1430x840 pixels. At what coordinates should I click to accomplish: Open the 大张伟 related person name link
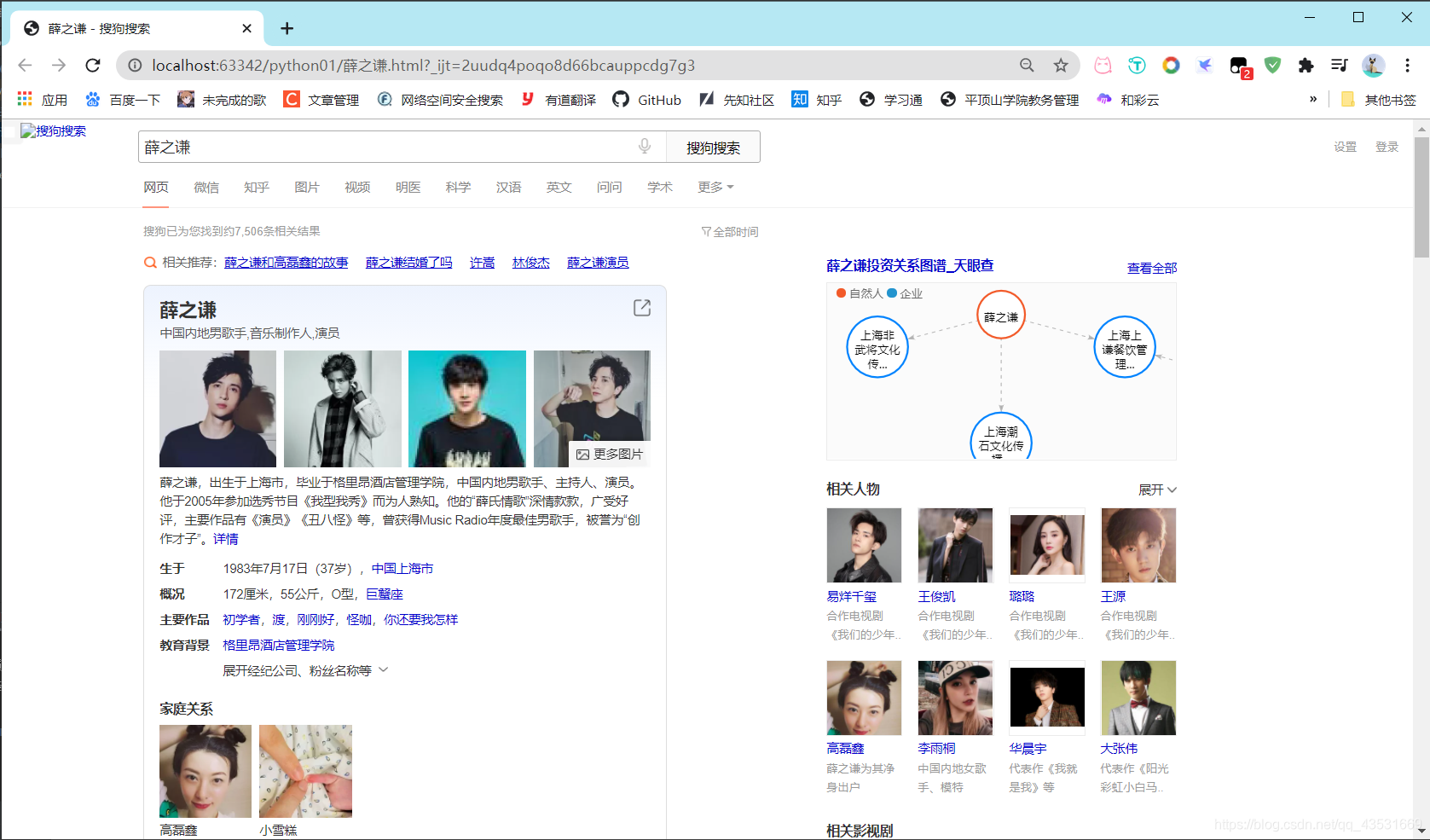1119,749
